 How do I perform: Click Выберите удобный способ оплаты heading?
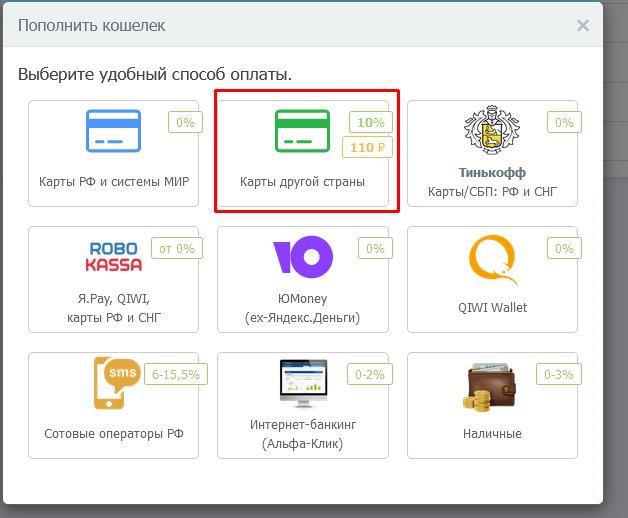(155, 75)
